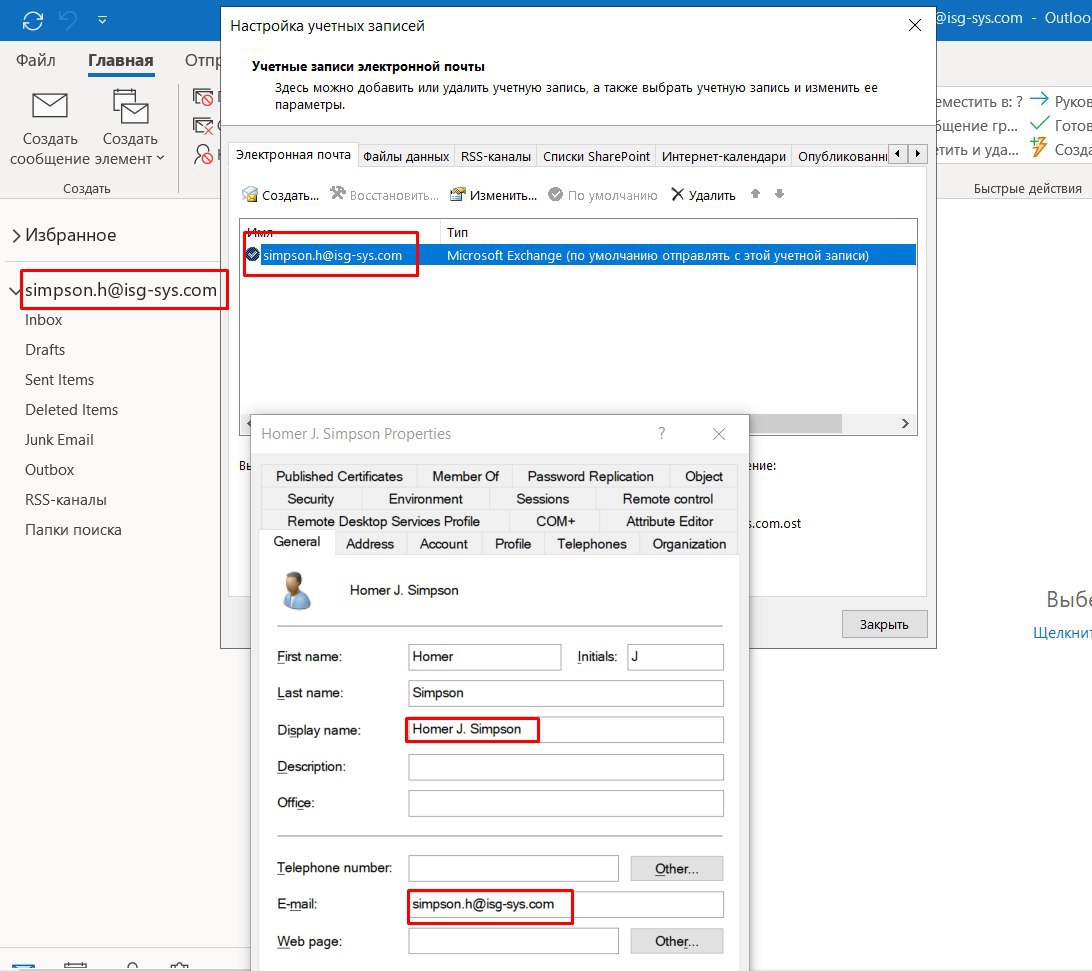Open the Environment tab
The image size is (1092, 971).
(426, 499)
